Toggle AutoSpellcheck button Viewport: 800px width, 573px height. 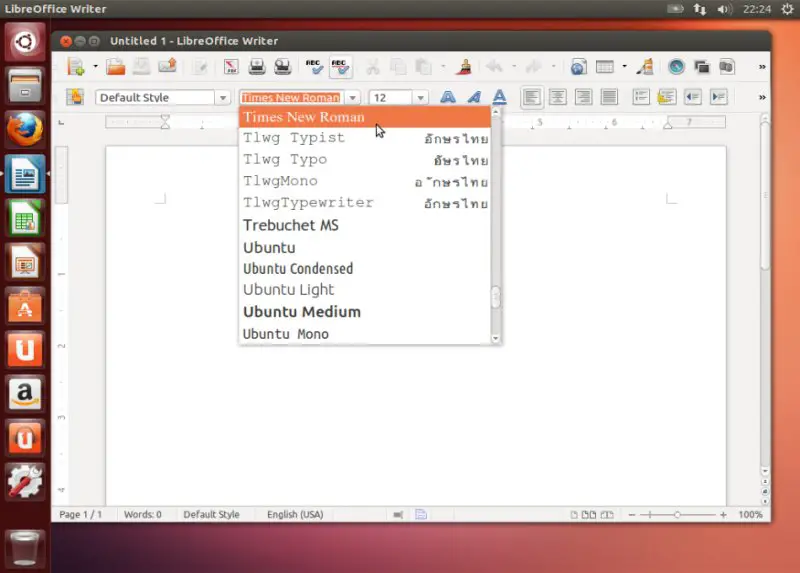click(x=340, y=67)
